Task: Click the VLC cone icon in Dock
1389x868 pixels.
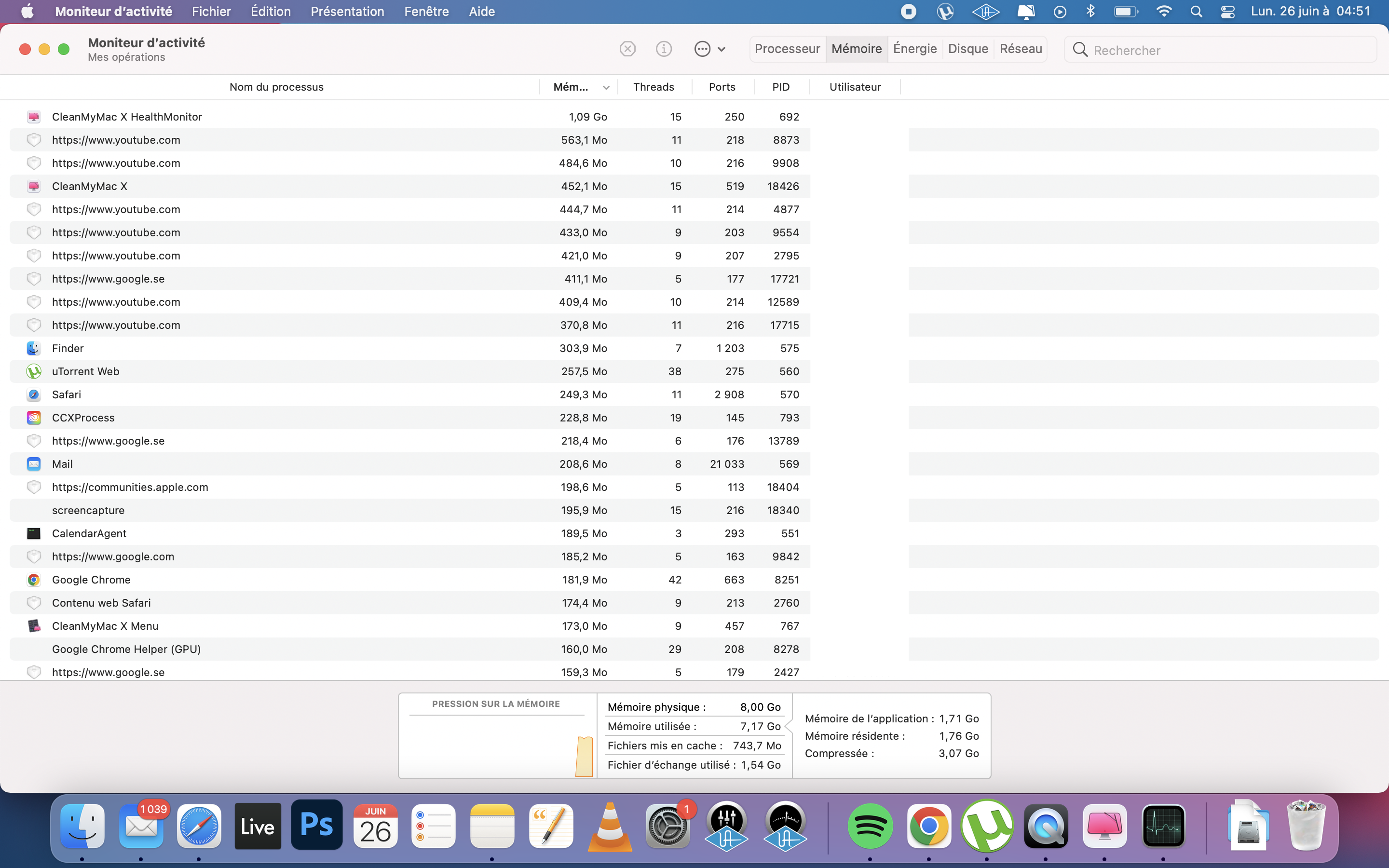Action: click(610, 827)
